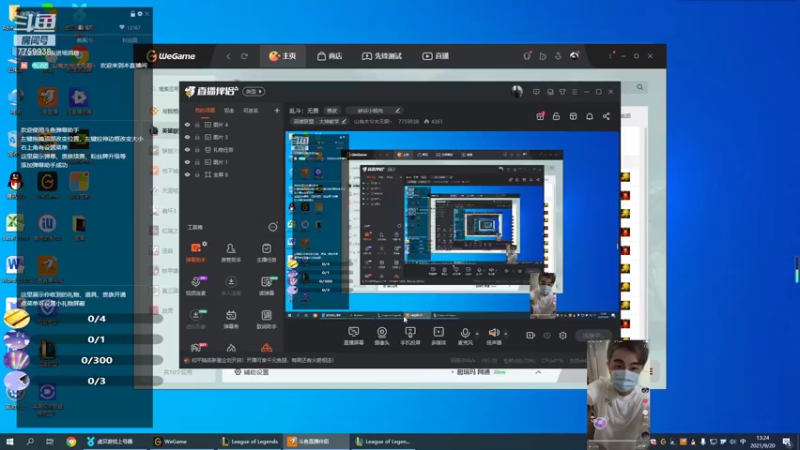
Task: Select the 图片 3 layer row
Action: pyautogui.click(x=232, y=137)
